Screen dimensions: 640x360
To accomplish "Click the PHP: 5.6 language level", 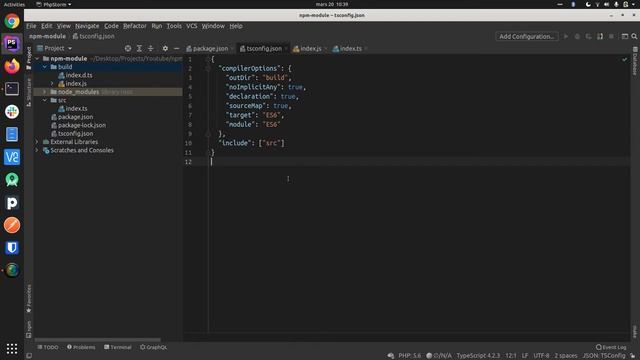I will [x=409, y=356].
